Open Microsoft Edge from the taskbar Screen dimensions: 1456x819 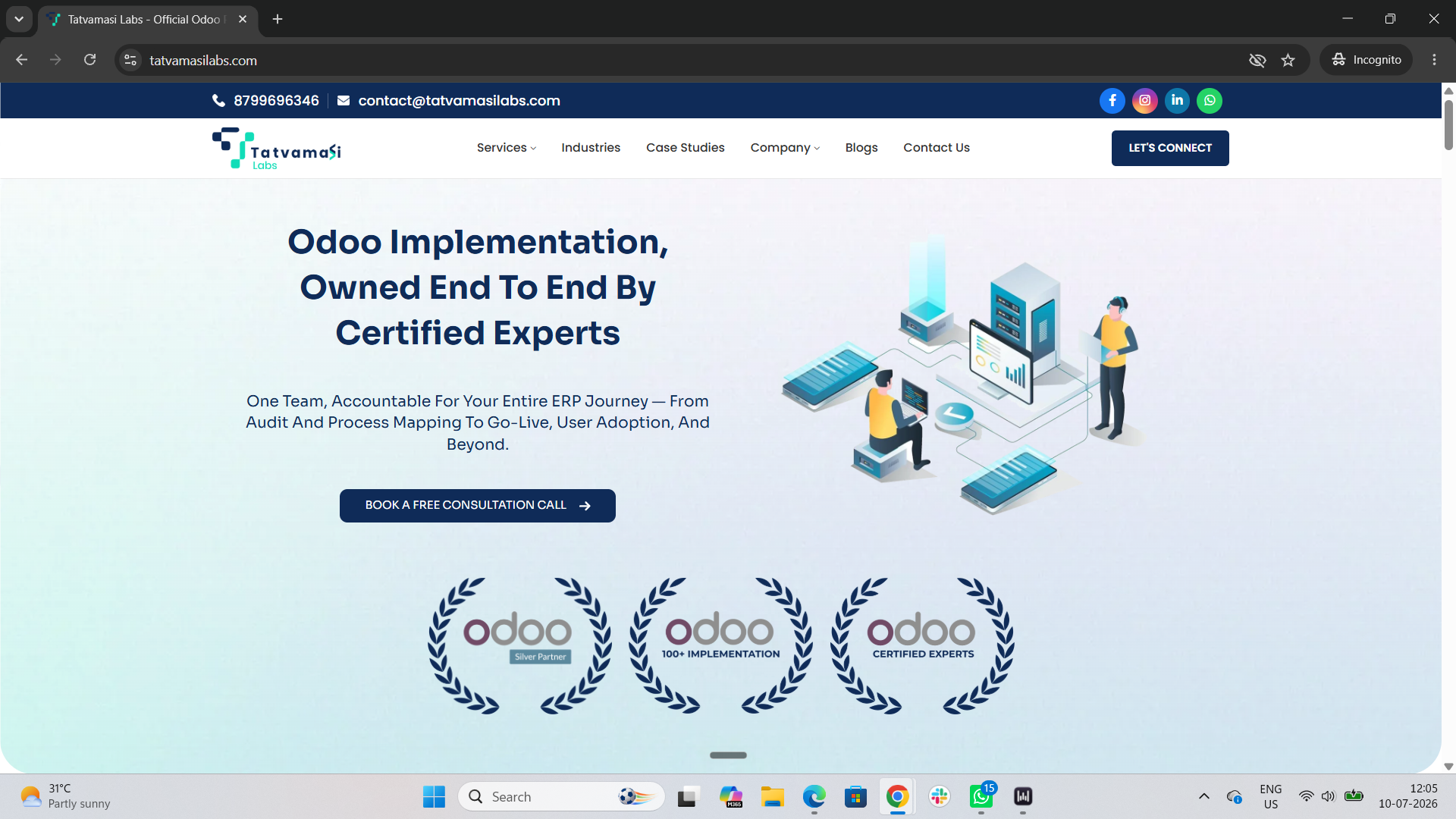(814, 797)
